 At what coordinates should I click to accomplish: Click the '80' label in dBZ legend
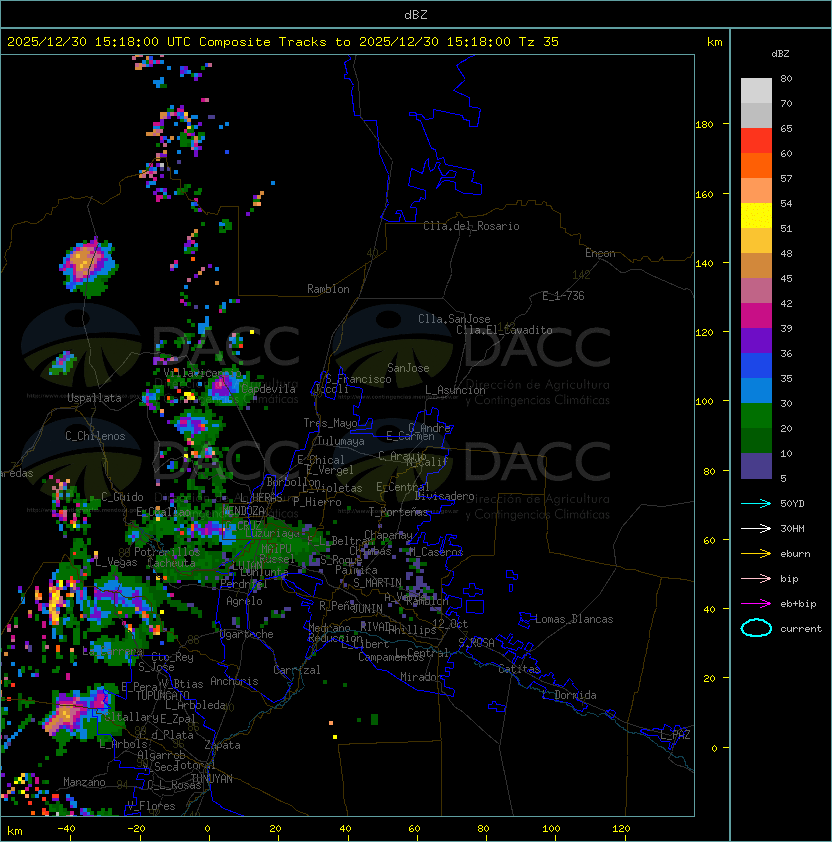[x=786, y=78]
